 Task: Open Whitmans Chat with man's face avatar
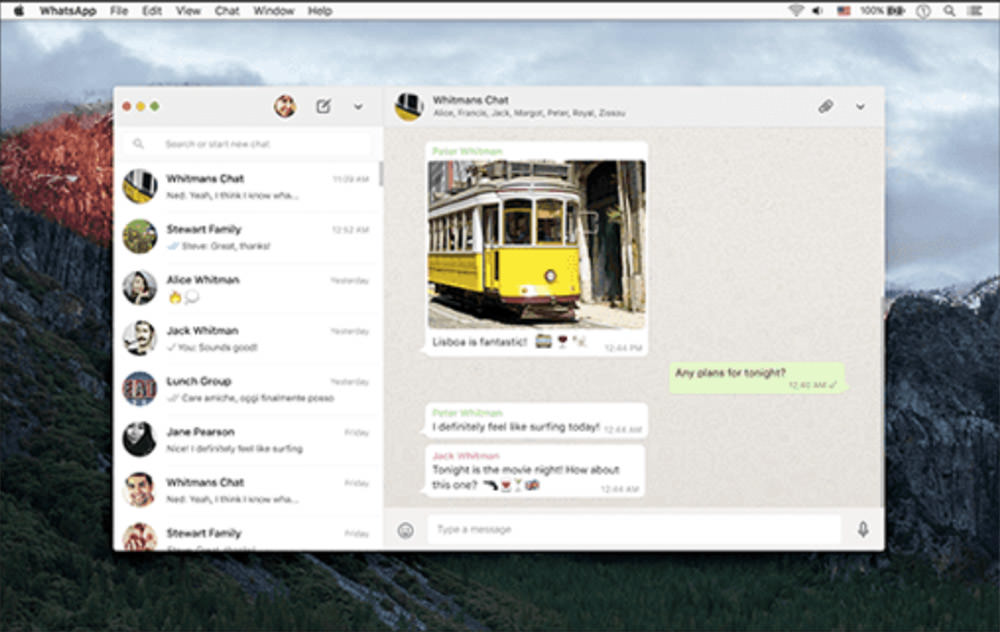click(x=247, y=490)
